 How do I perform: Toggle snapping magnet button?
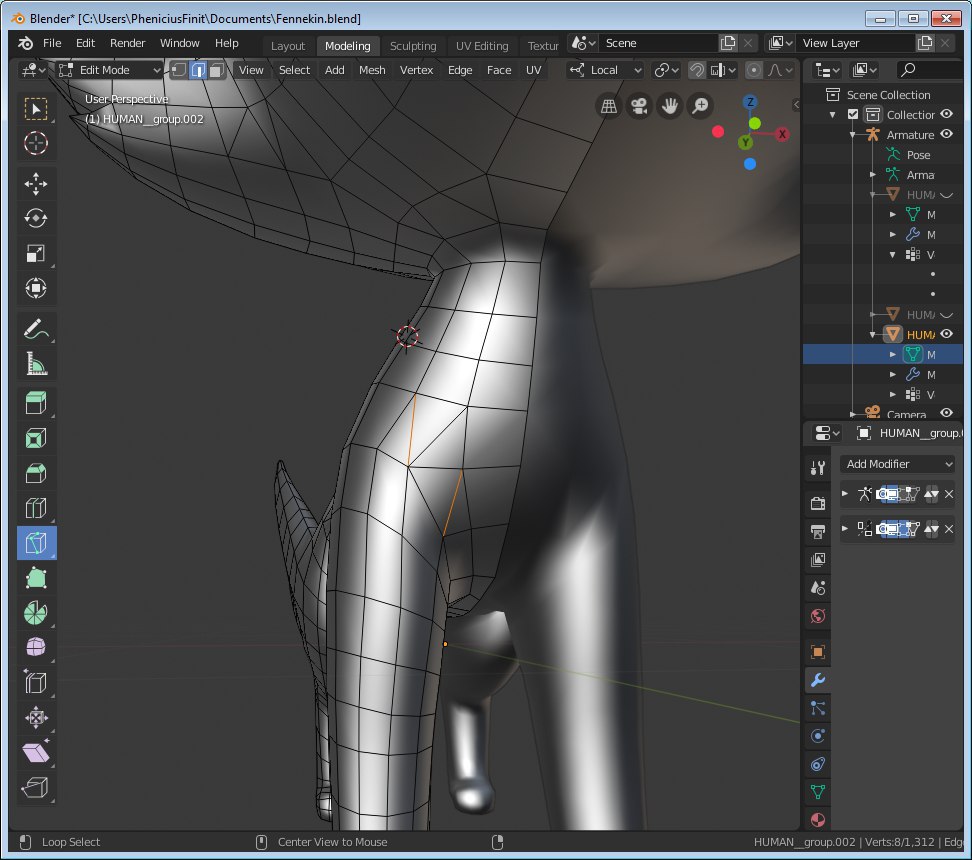coord(697,70)
